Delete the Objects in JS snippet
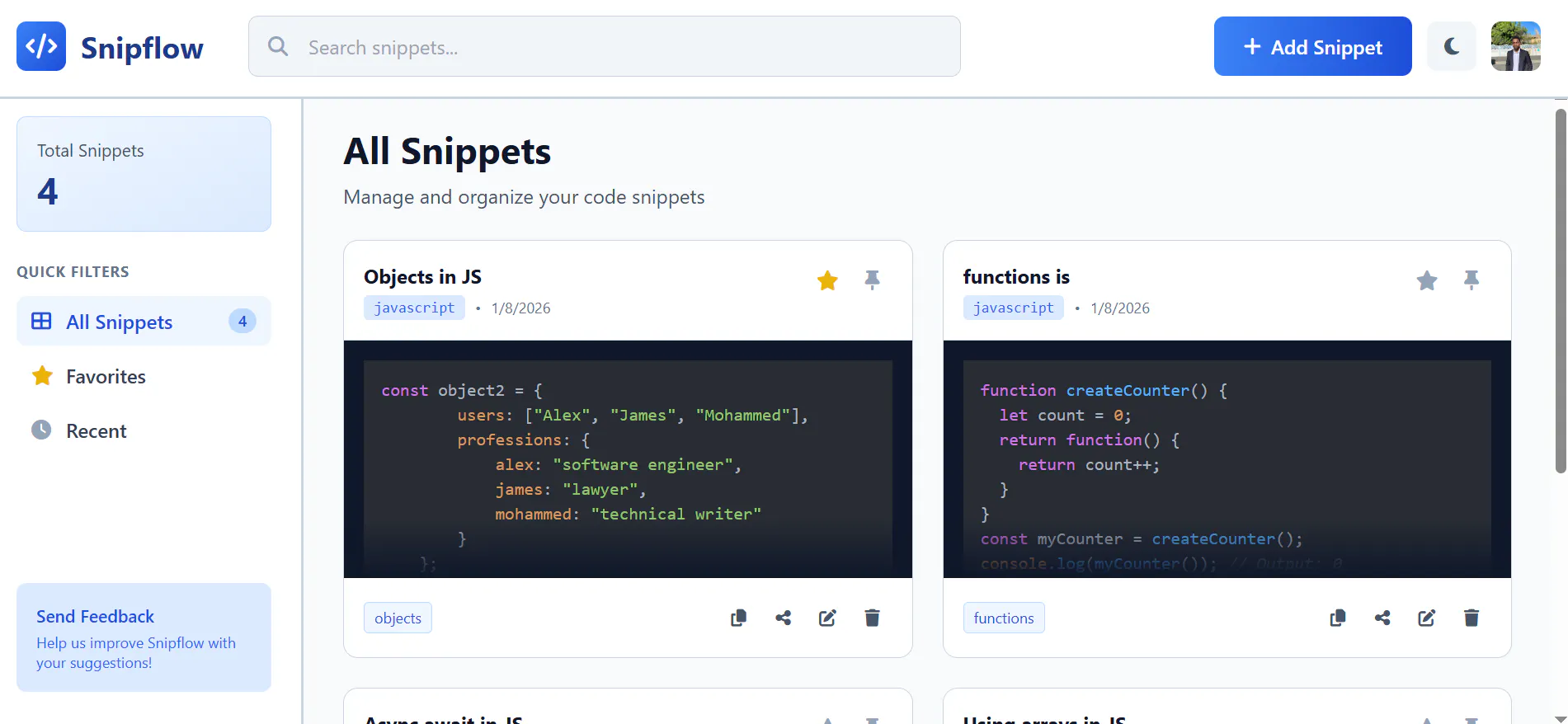This screenshot has width=1568, height=724. point(872,618)
